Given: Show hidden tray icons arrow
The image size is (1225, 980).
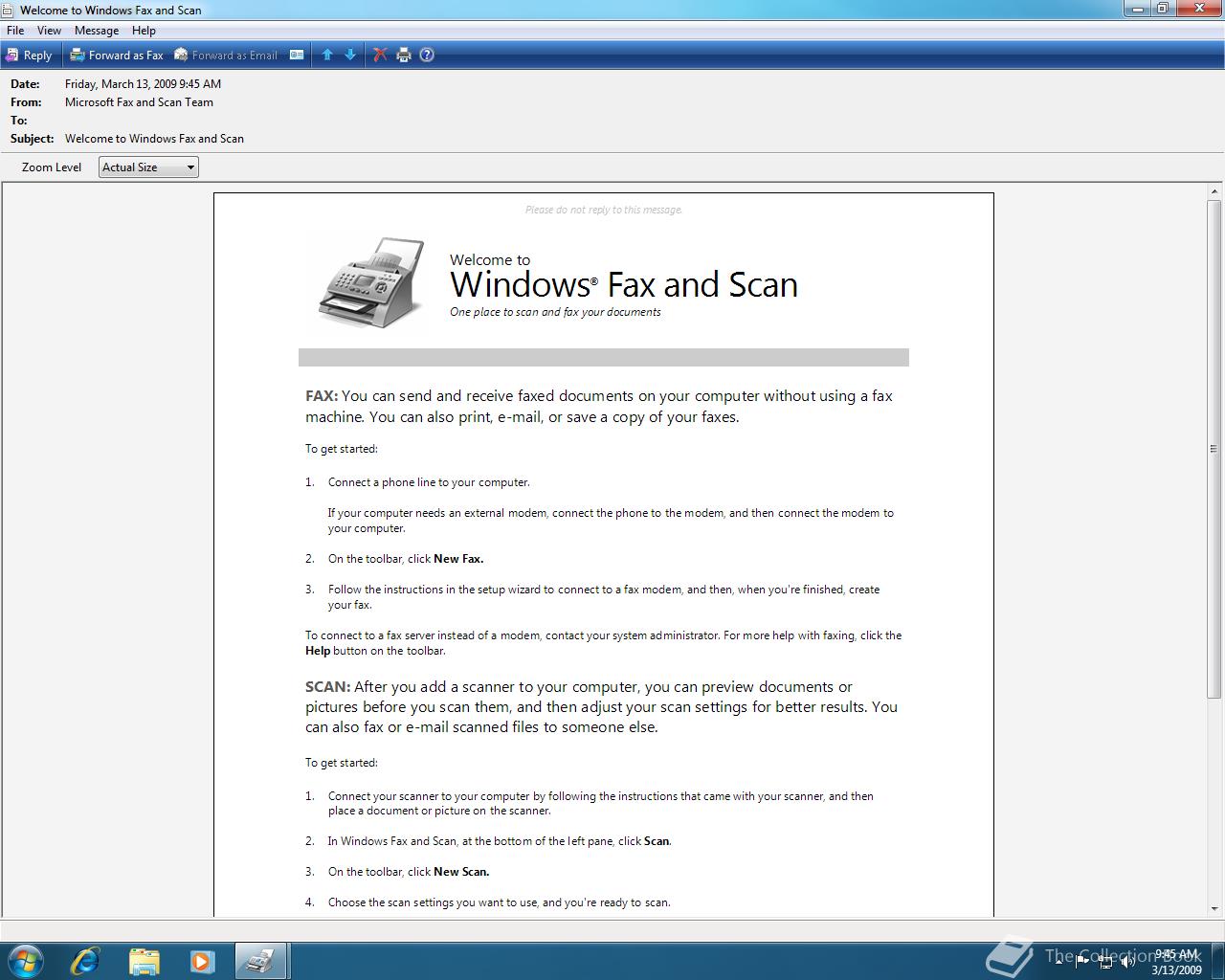Looking at the screenshot, I should coord(1058,961).
